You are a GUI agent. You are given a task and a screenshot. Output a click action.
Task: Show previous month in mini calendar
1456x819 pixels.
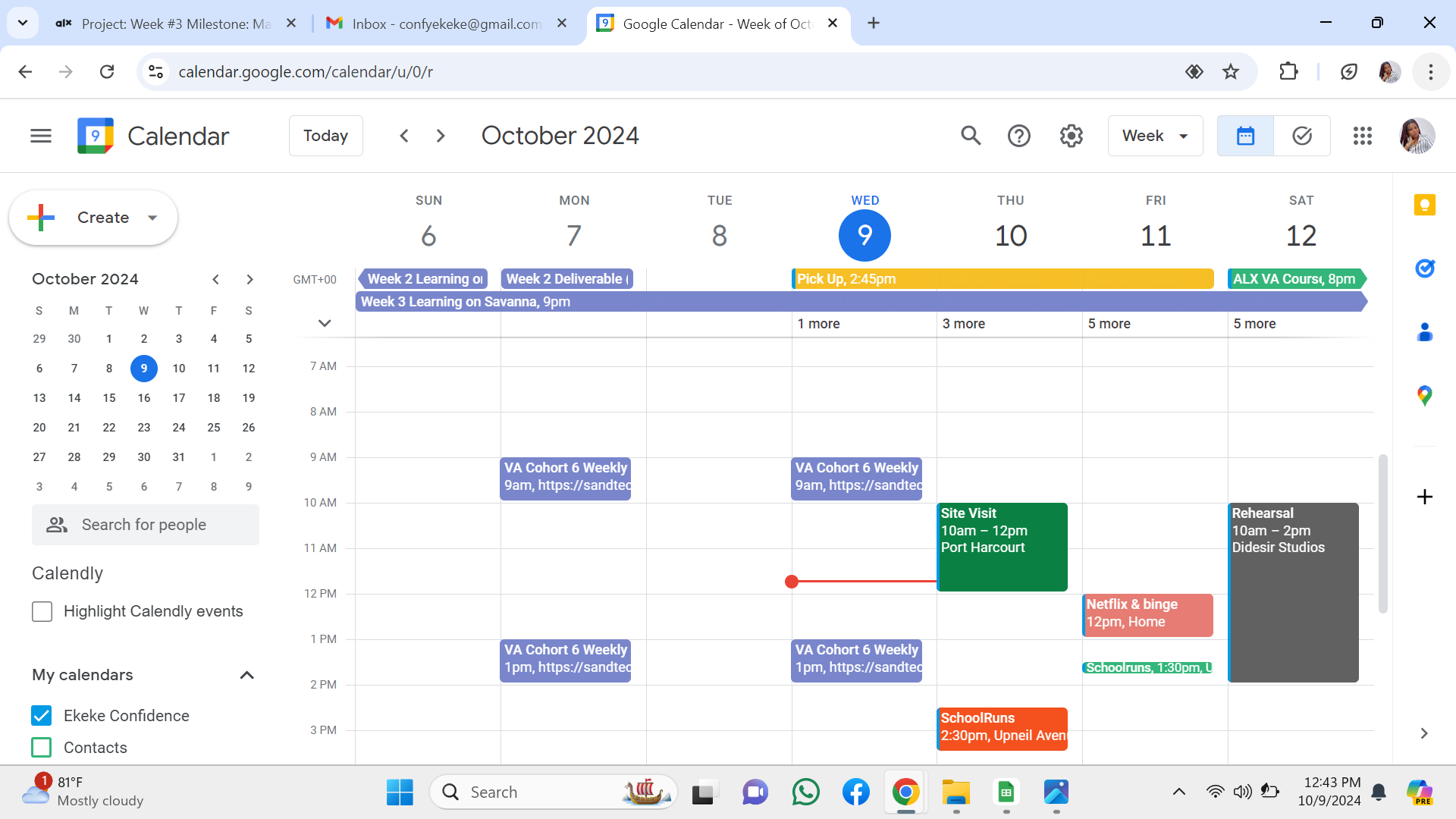[x=216, y=279]
